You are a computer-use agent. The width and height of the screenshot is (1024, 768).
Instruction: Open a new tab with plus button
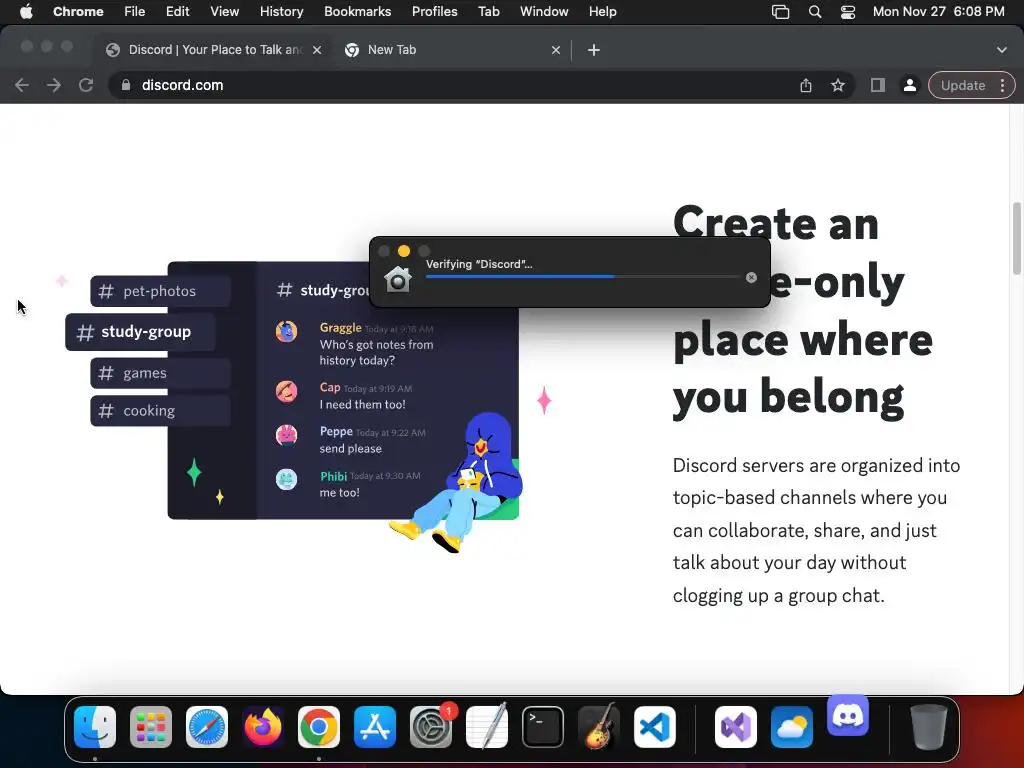(594, 50)
